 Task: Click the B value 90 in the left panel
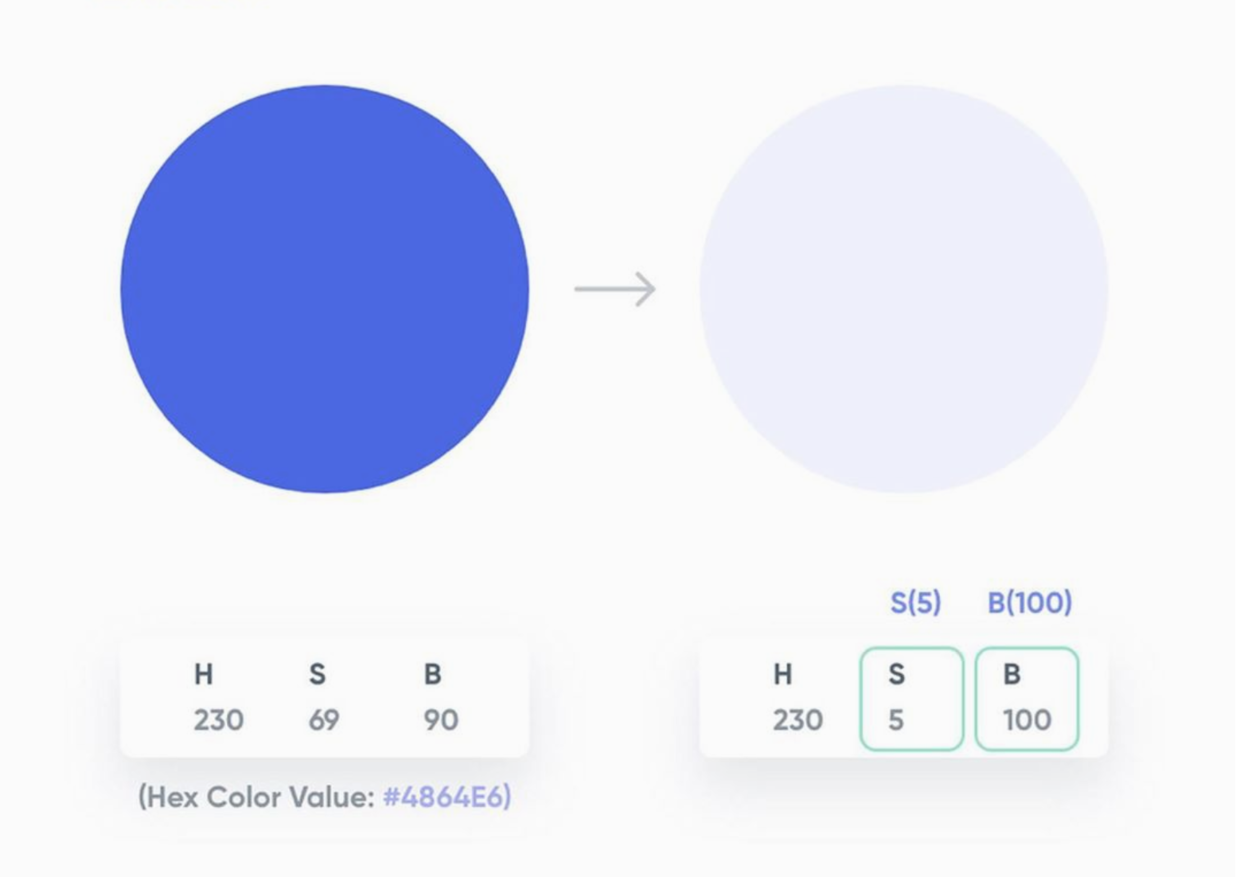441,720
